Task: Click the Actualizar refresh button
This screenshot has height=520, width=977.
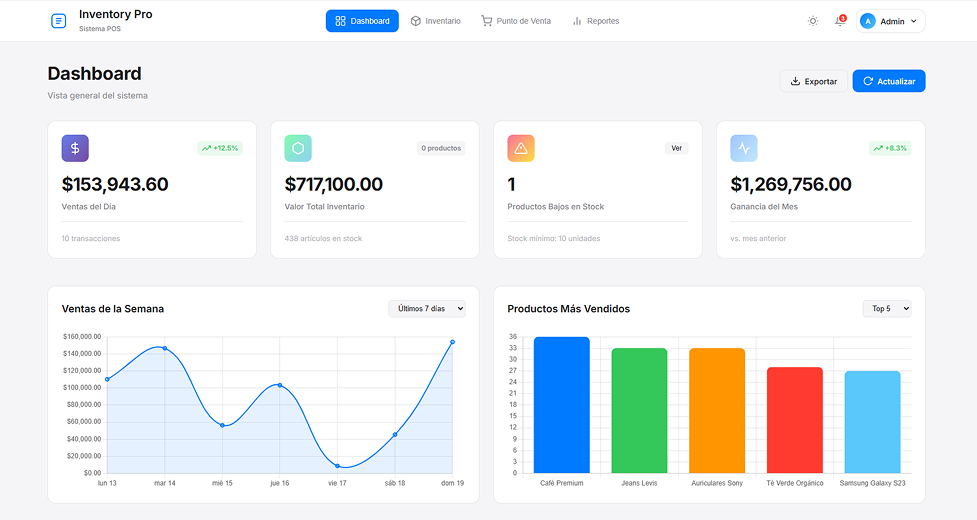Action: (888, 81)
